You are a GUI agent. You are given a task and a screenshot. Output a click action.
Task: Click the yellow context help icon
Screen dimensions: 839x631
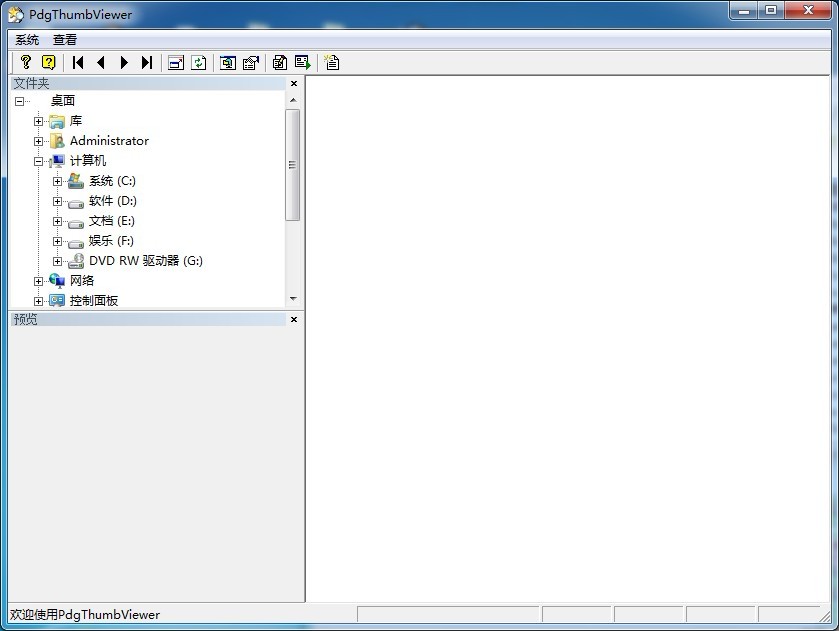tap(48, 62)
